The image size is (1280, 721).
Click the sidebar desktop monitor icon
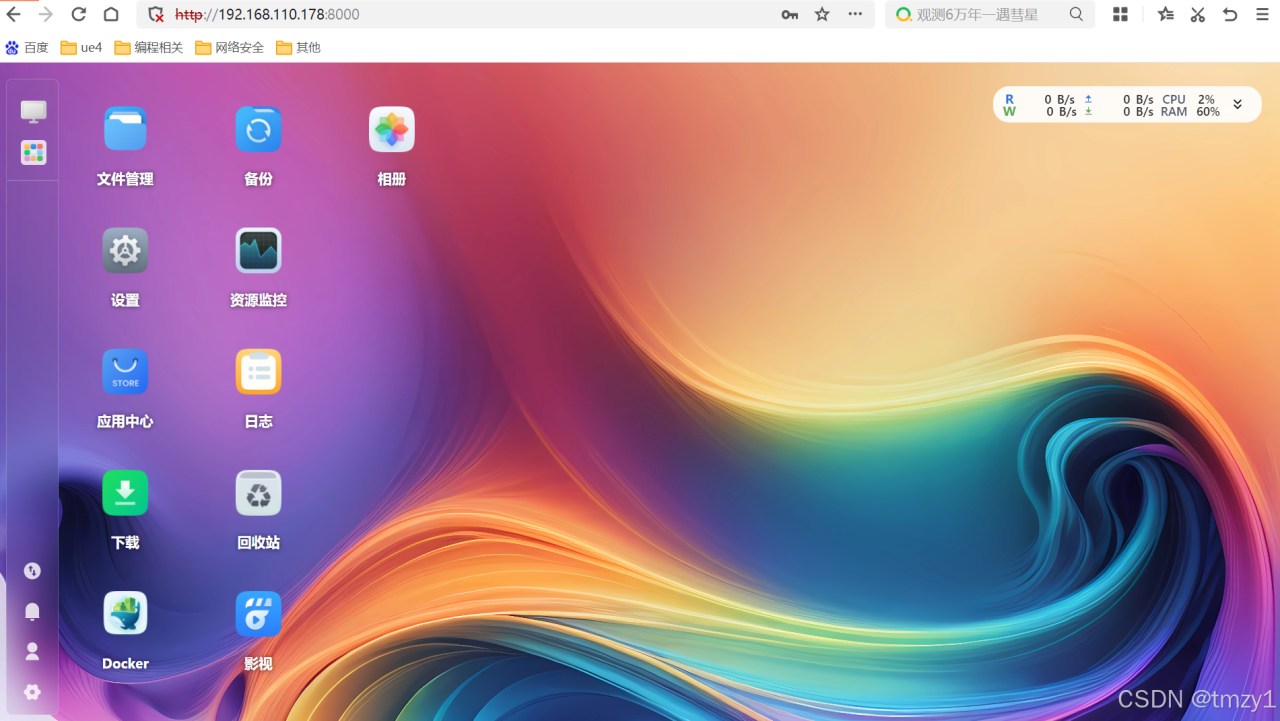[x=34, y=112]
